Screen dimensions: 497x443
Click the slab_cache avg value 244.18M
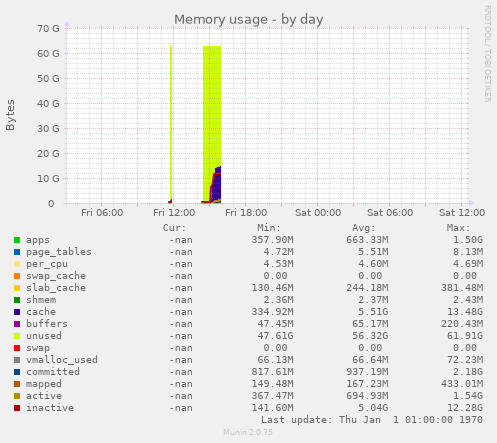click(x=367, y=288)
